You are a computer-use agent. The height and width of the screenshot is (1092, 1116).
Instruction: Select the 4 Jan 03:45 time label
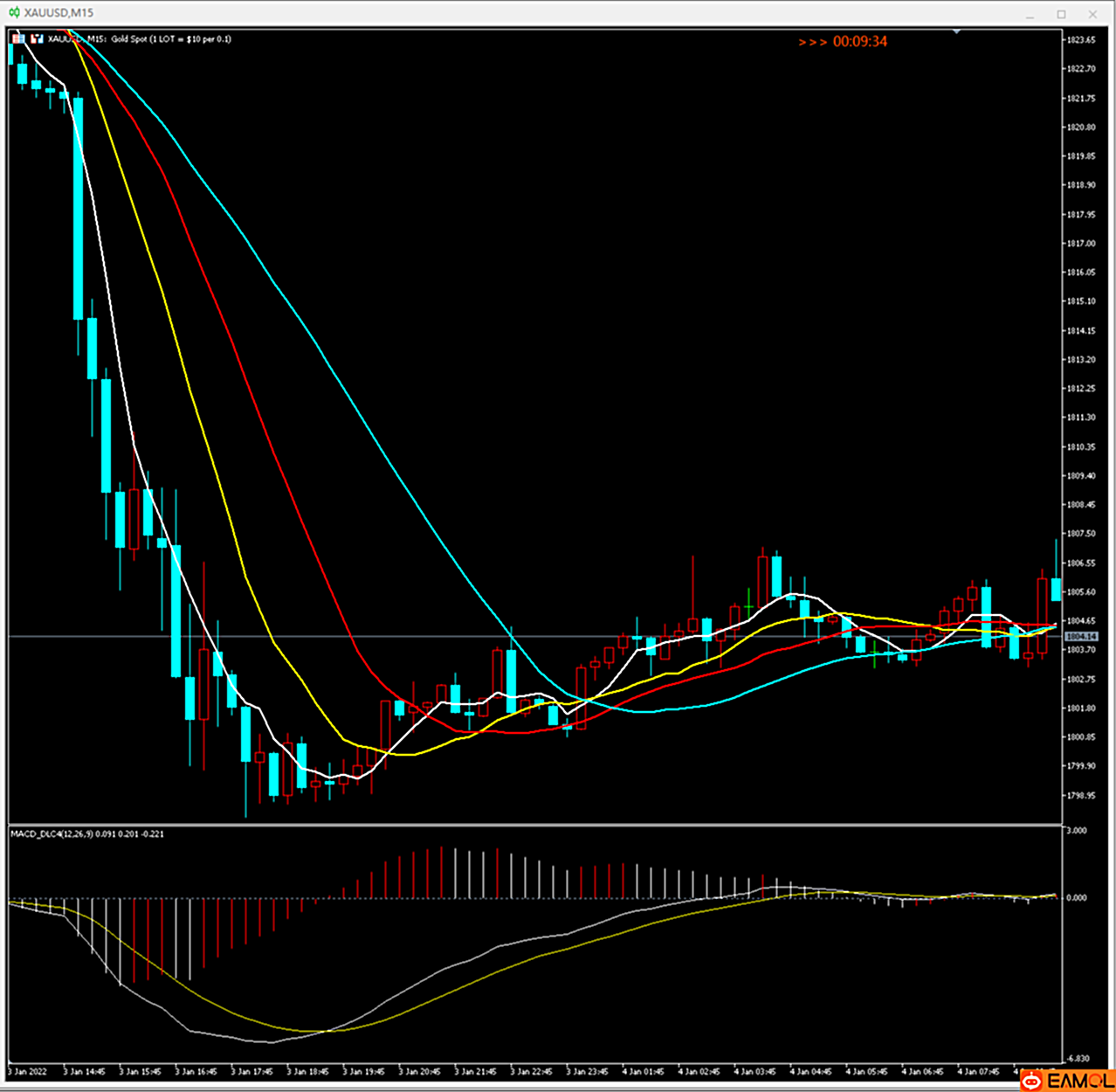(x=754, y=1071)
